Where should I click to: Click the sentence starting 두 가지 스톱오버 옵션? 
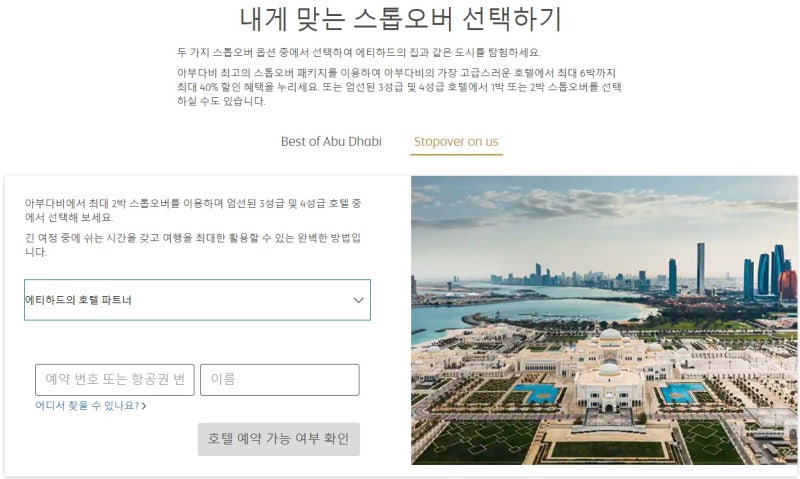coord(359,52)
